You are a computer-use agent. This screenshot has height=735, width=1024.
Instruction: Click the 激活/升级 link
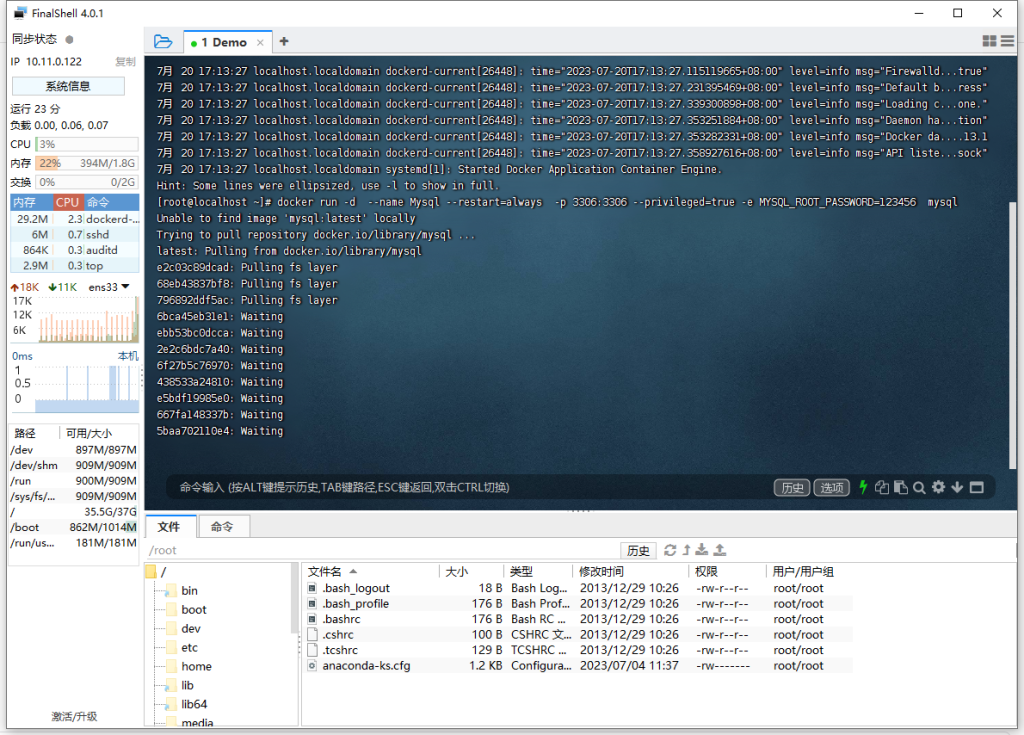pyautogui.click(x=74, y=716)
